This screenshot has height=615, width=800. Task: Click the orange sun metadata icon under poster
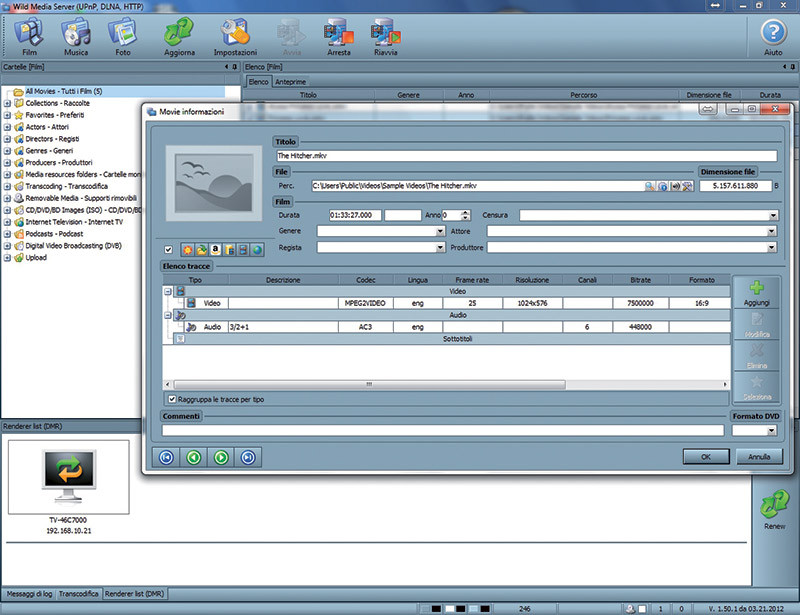pos(187,250)
